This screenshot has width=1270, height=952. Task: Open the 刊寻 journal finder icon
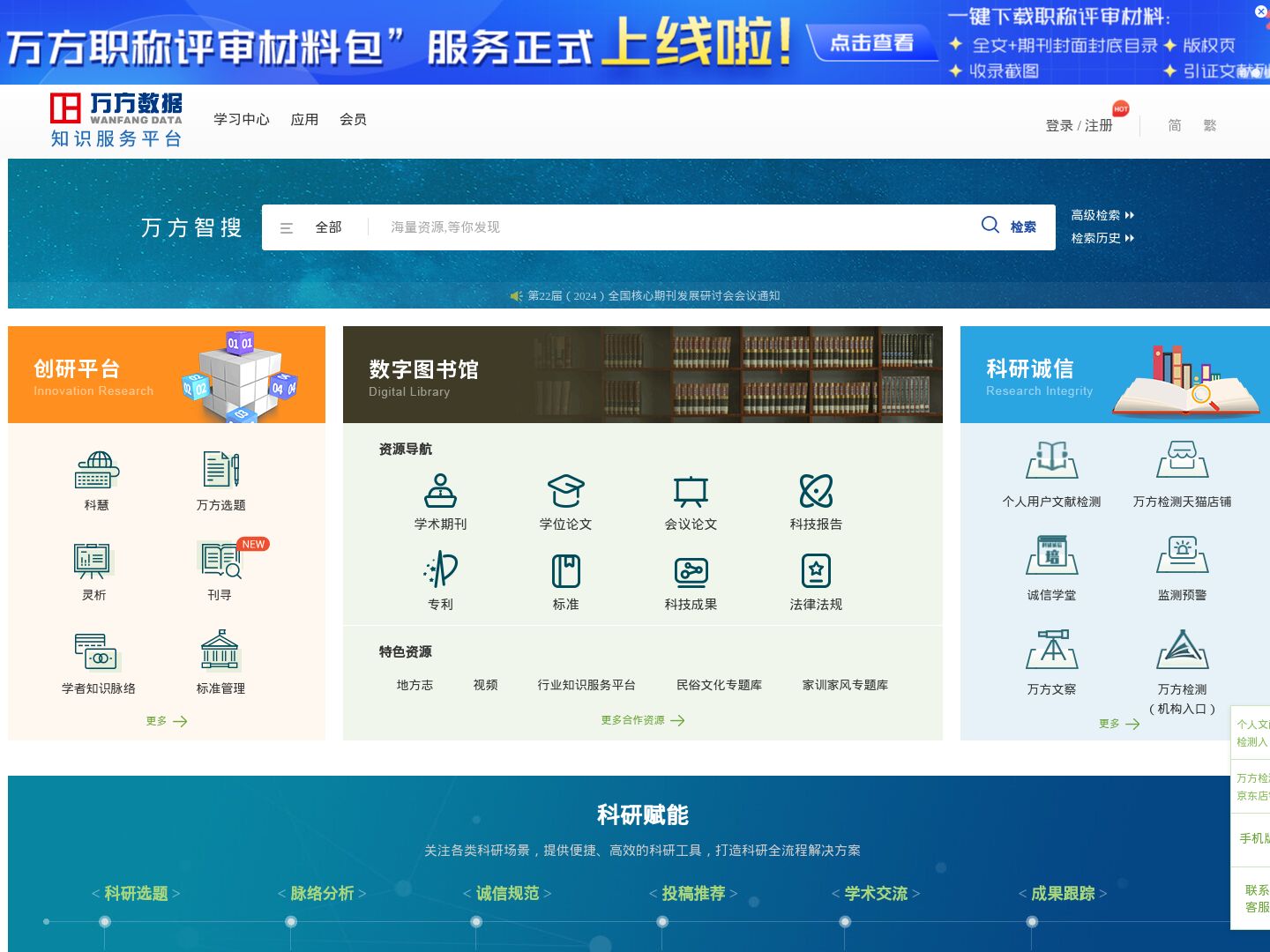[220, 561]
